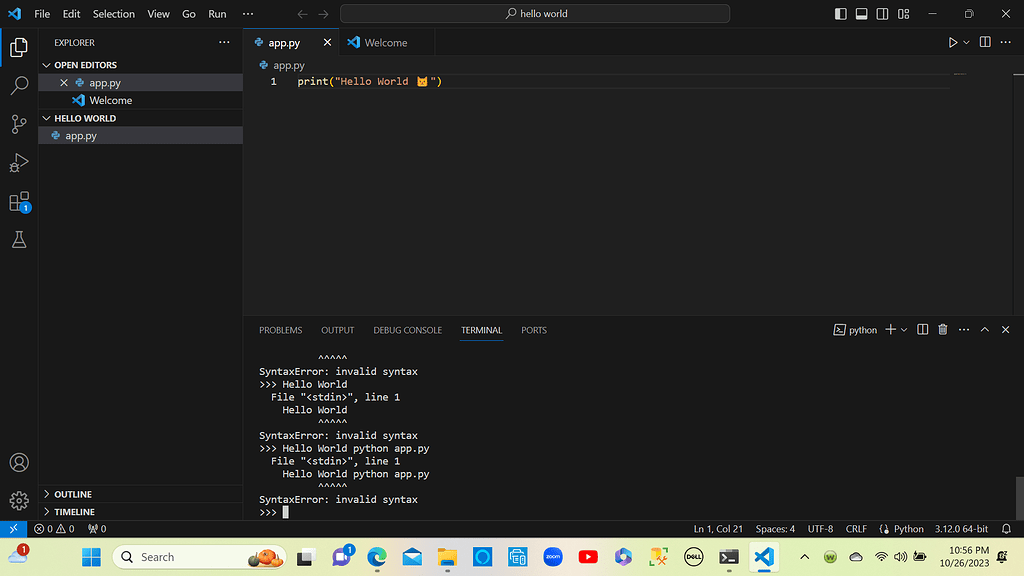Open the Extensions view
This screenshot has width=1024, height=576.
click(19, 202)
